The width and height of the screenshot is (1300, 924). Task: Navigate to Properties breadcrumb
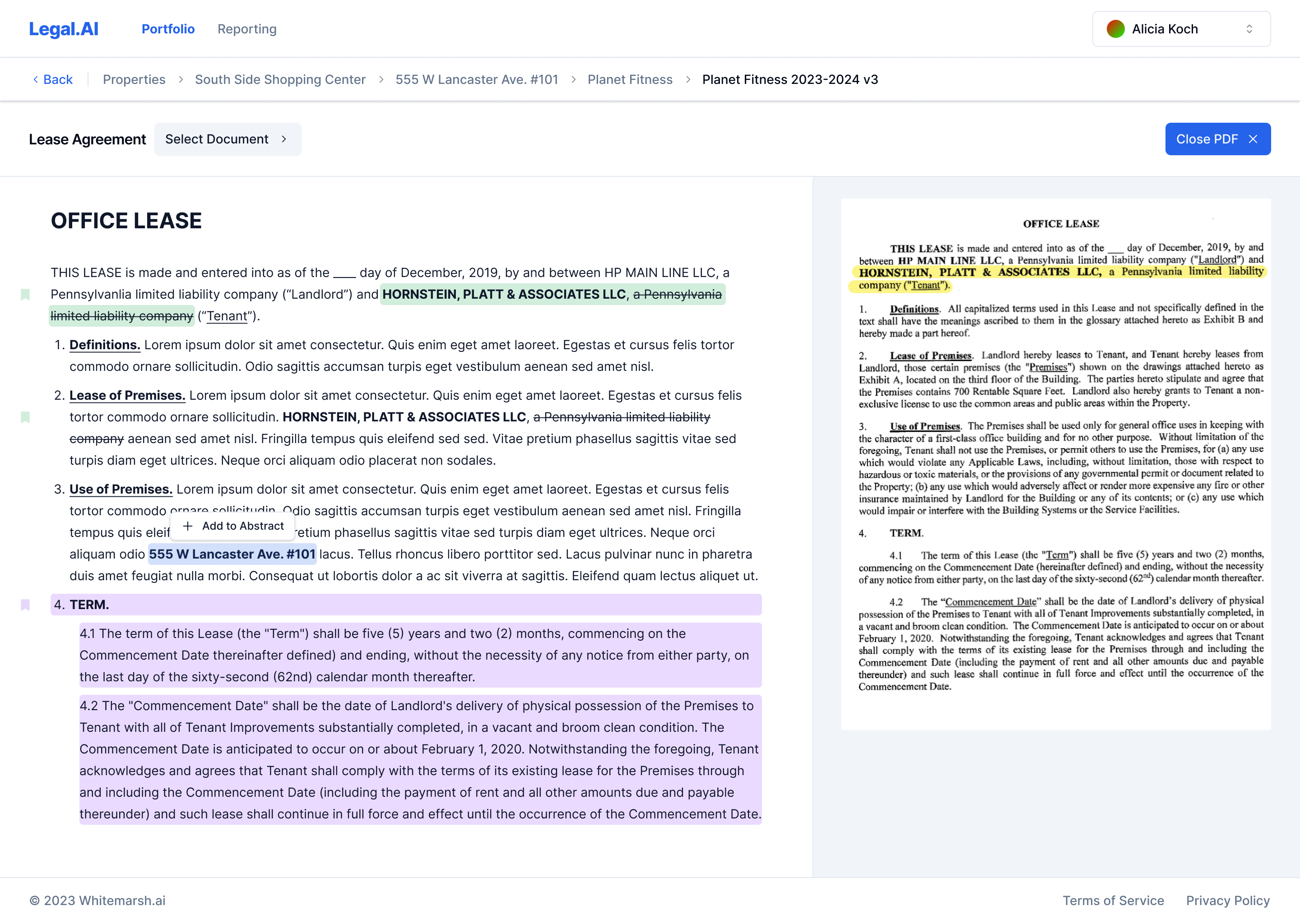134,80
